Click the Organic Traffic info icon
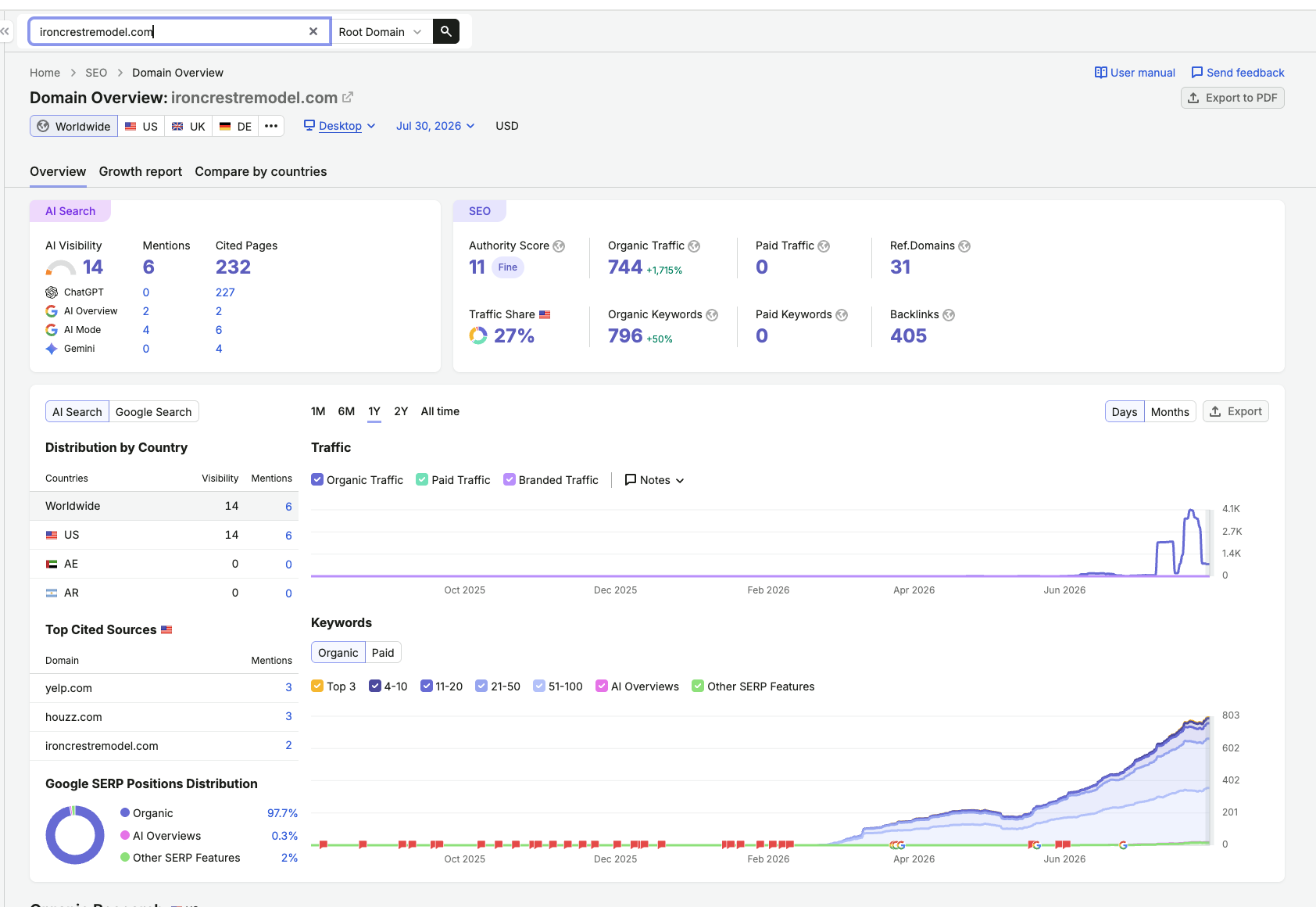Image resolution: width=1316 pixels, height=907 pixels. (694, 246)
